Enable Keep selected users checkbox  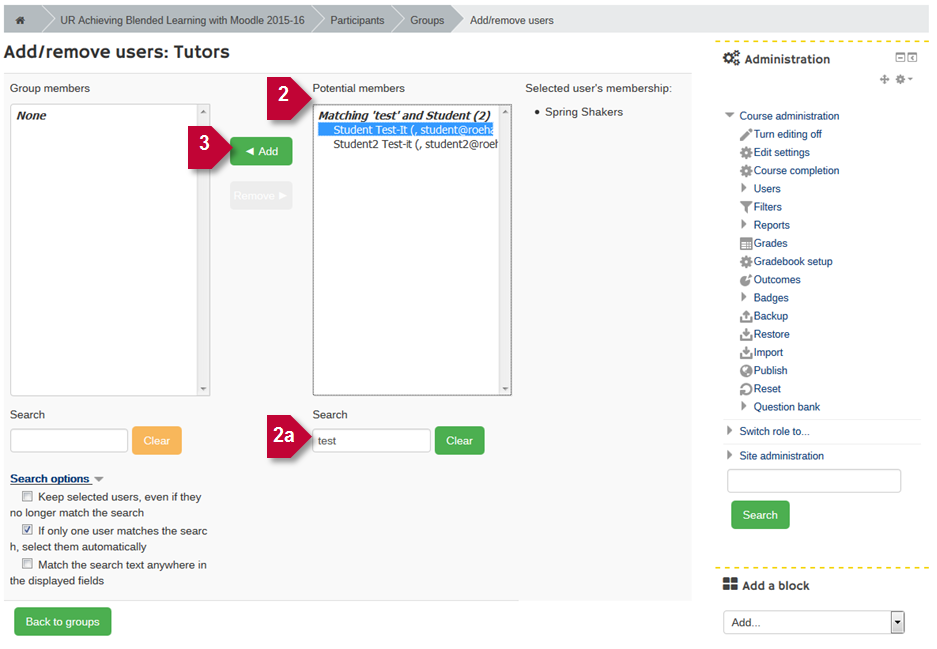coord(27,496)
